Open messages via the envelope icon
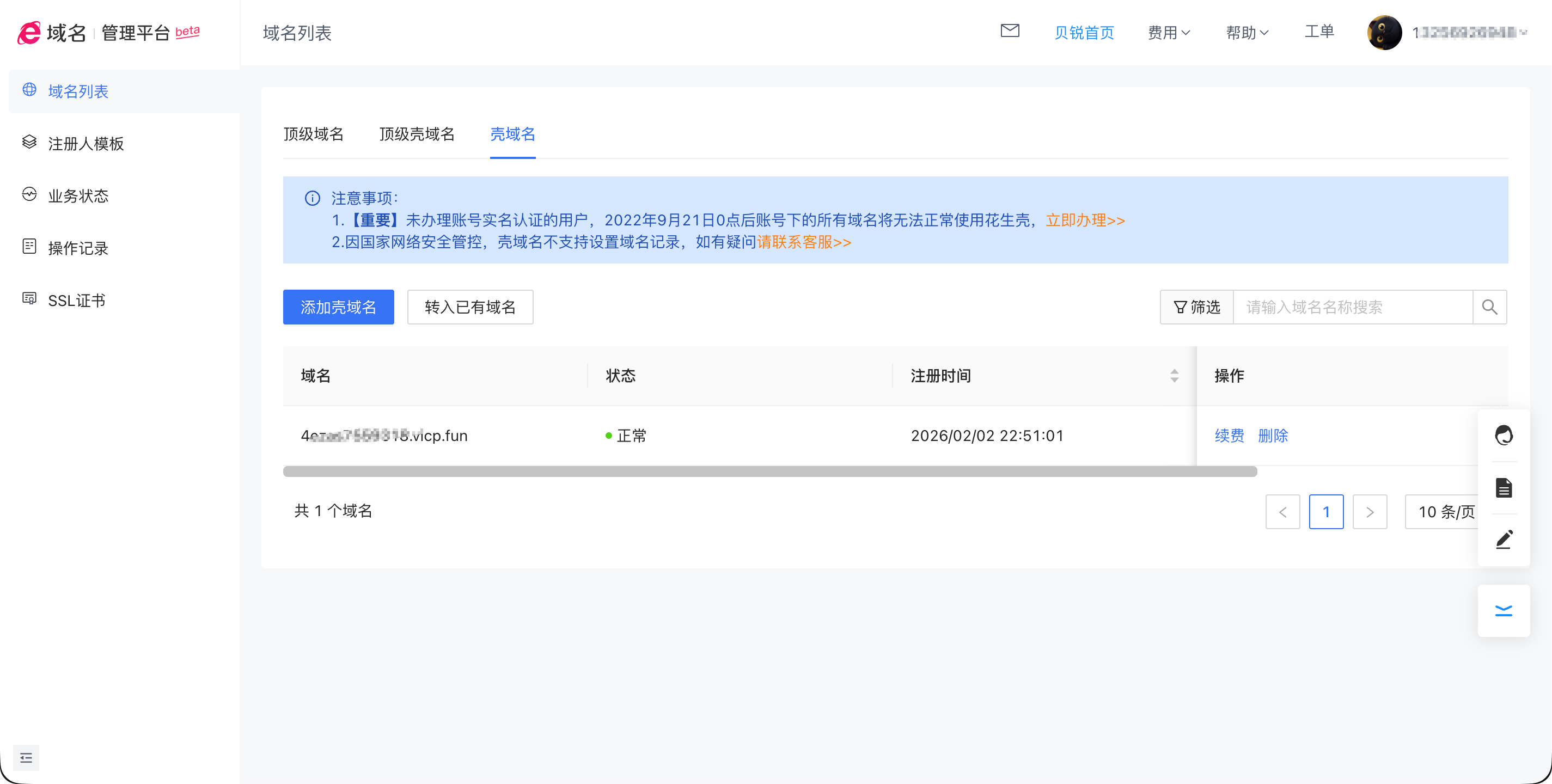The width and height of the screenshot is (1552, 784). tap(1010, 32)
